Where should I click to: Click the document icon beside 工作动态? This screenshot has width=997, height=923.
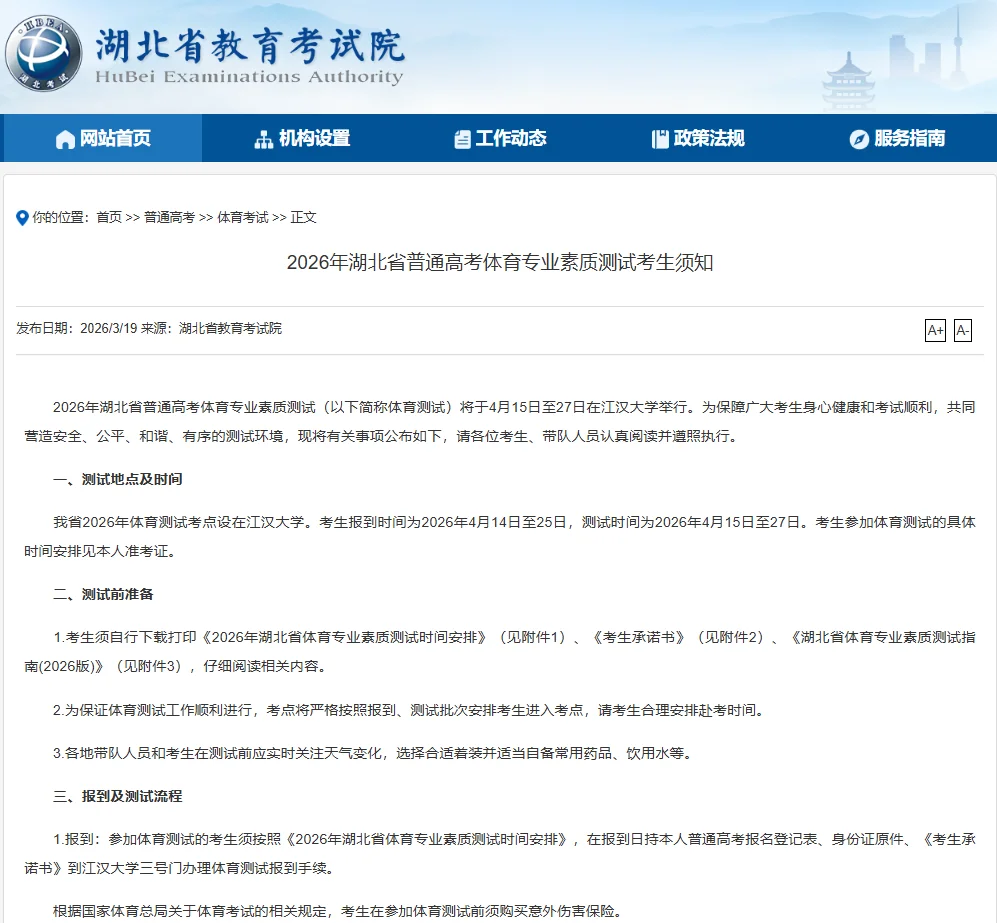[x=462, y=139]
